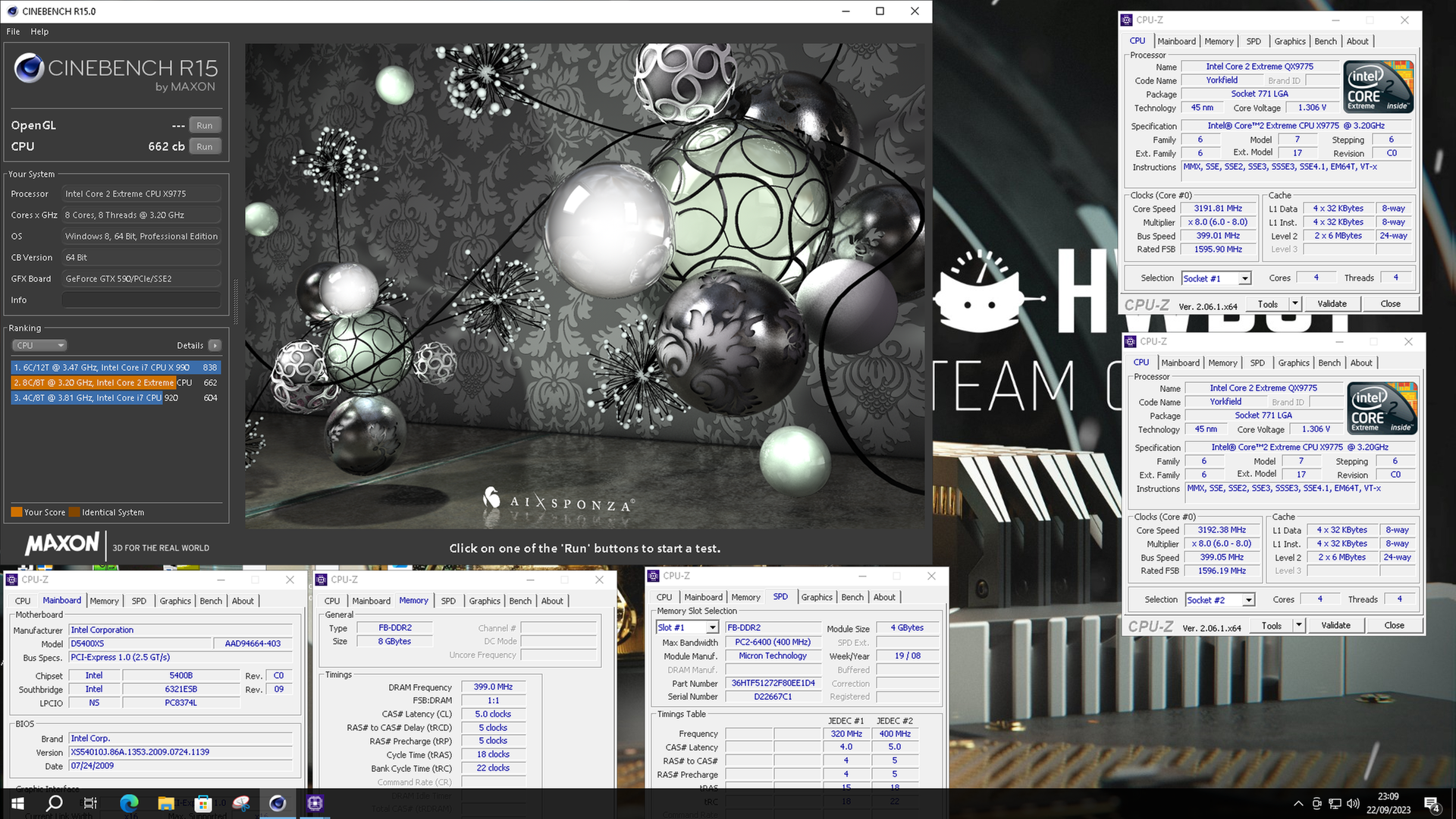Click Close button in lower CPU-Z window
The width and height of the screenshot is (1456, 819).
tap(1394, 626)
